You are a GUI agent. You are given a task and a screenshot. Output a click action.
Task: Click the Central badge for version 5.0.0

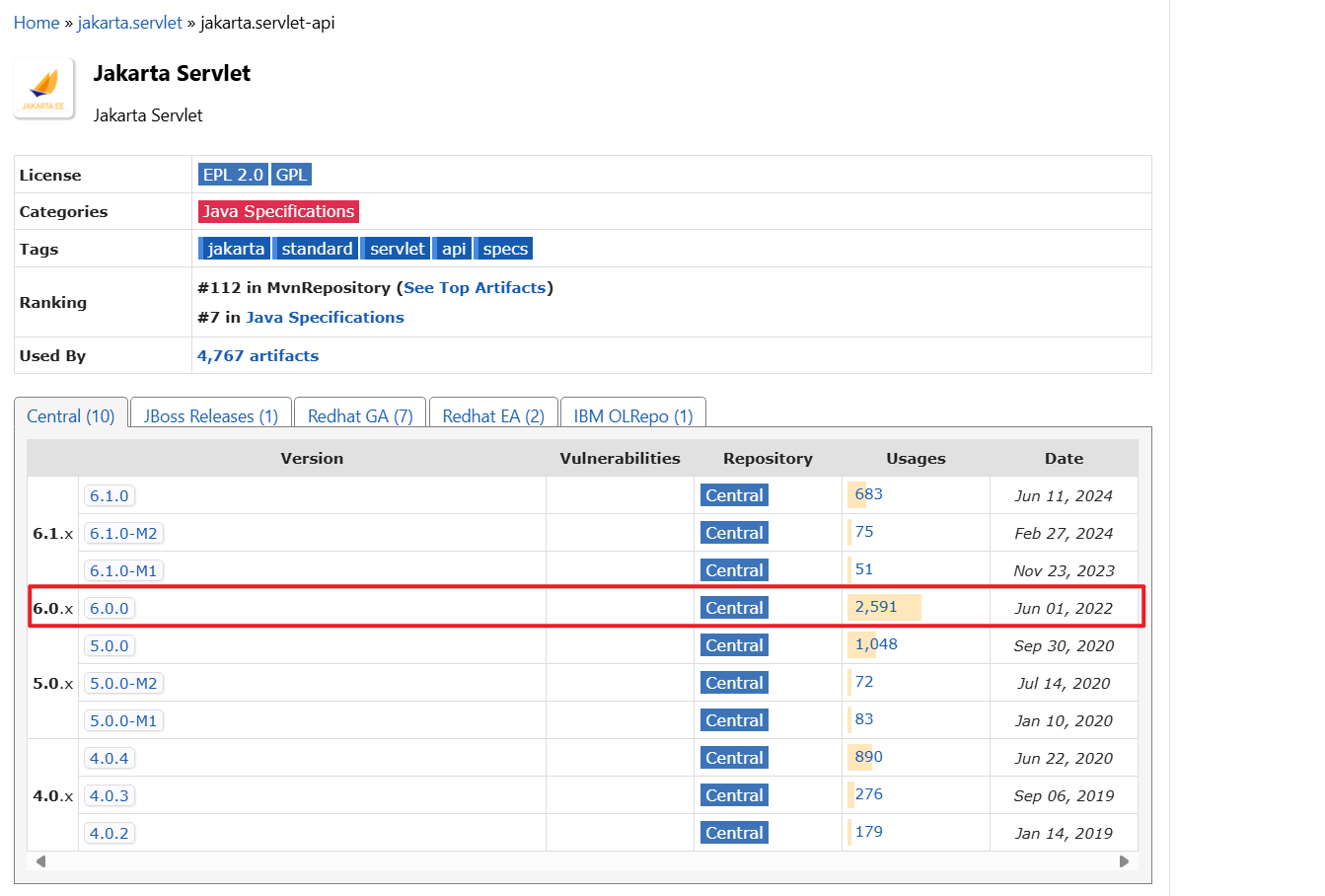[x=734, y=645]
